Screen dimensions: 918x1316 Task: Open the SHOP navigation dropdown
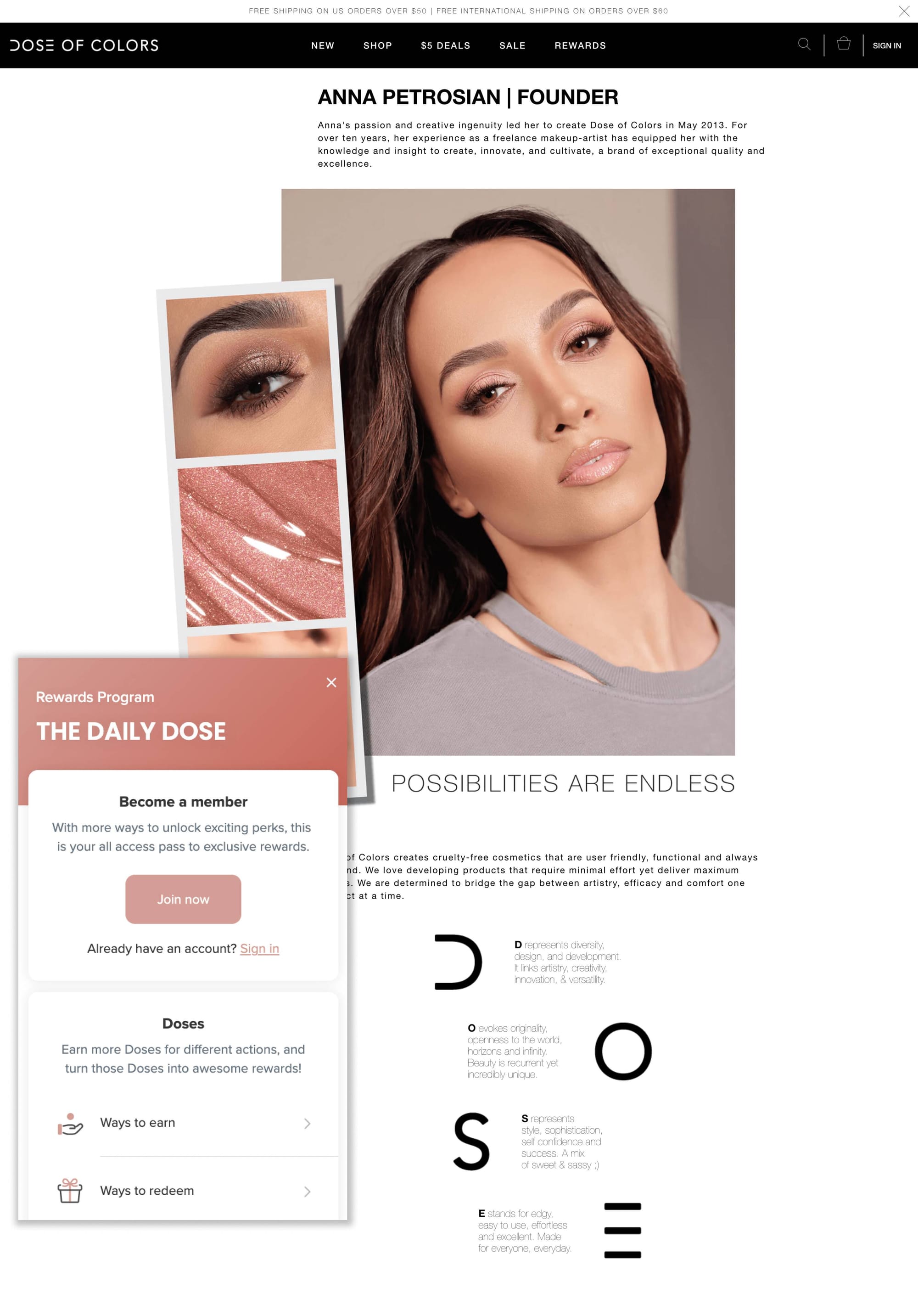tap(377, 45)
